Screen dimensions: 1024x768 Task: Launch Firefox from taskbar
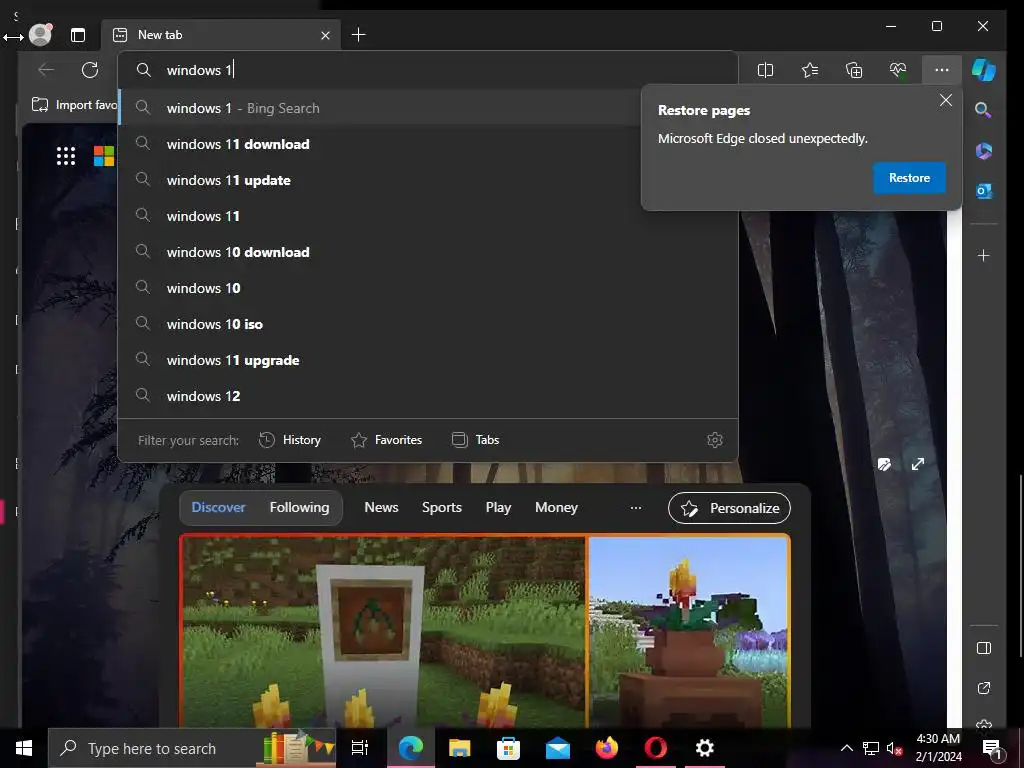(607, 748)
